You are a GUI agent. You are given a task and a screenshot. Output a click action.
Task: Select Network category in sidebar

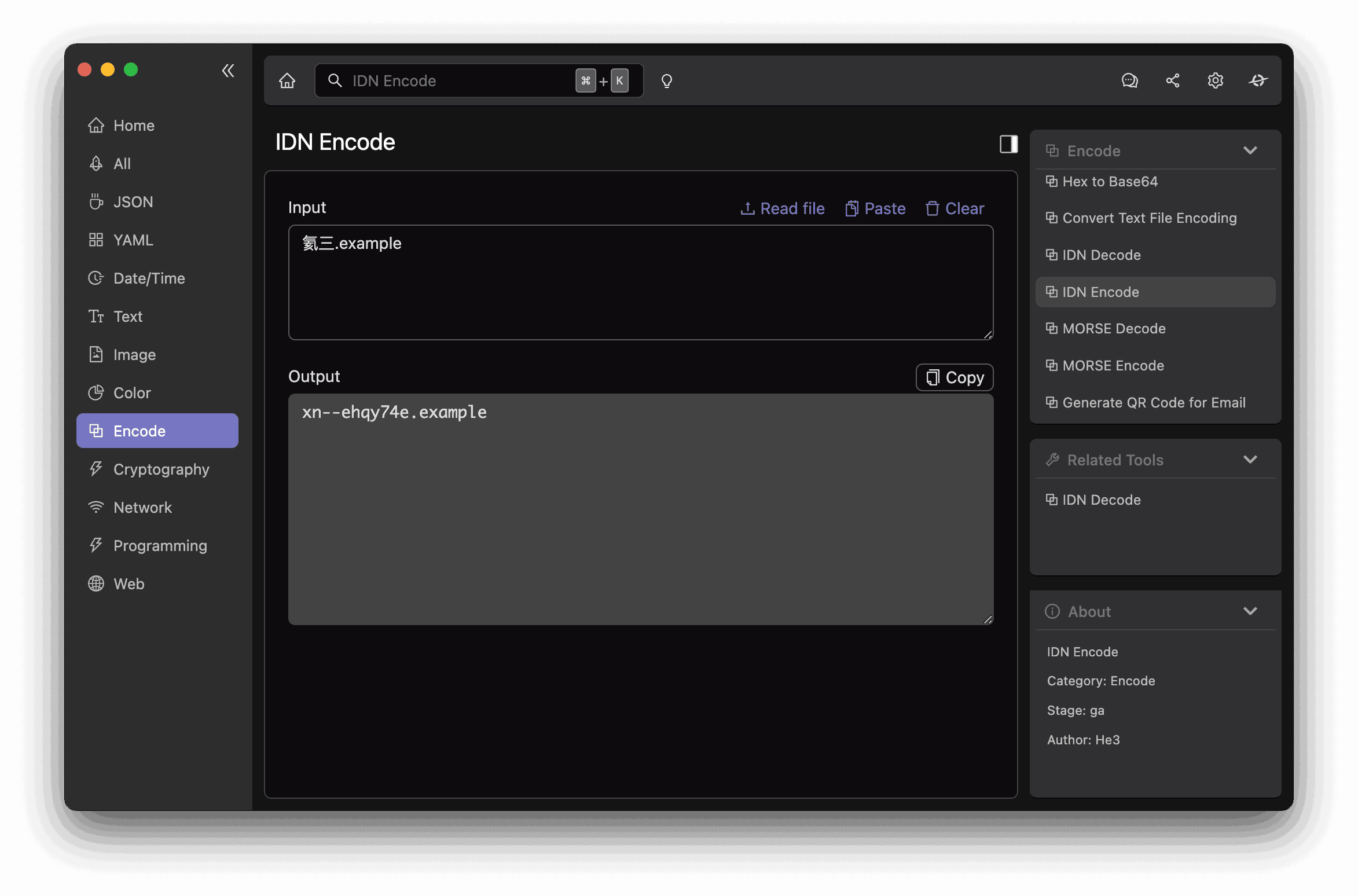(x=157, y=508)
